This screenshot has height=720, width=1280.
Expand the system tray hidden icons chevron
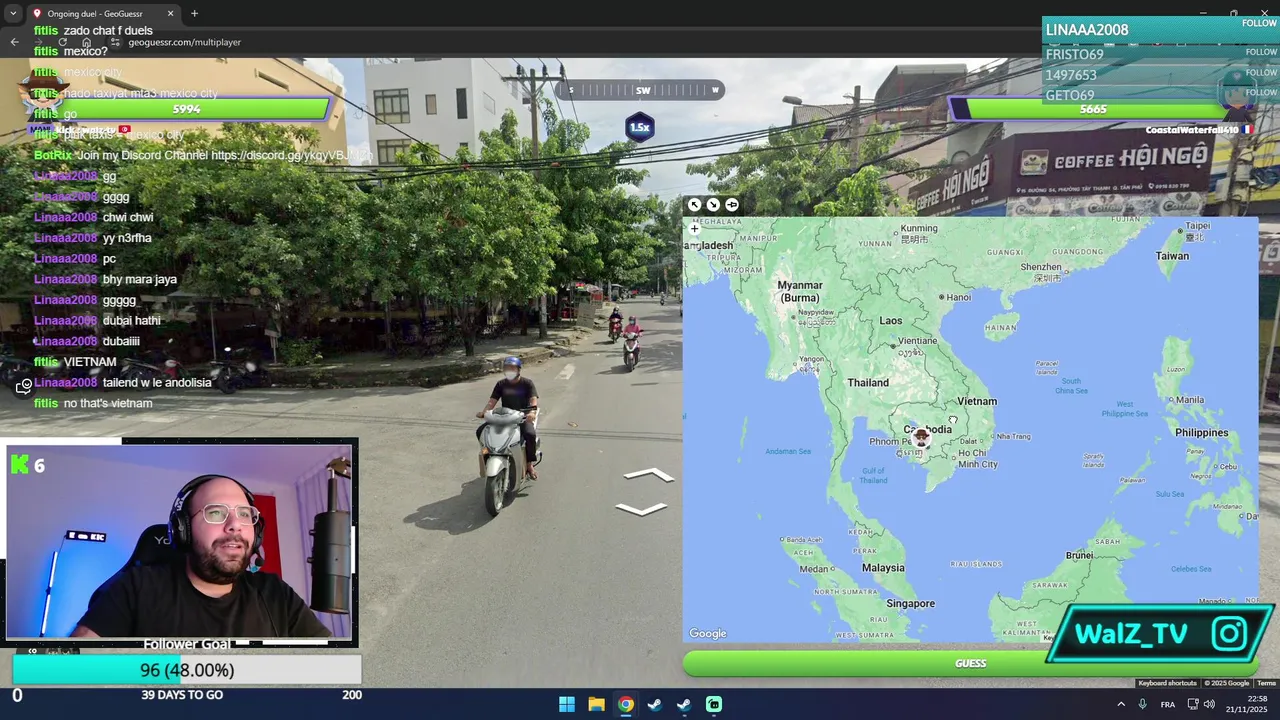(1121, 704)
